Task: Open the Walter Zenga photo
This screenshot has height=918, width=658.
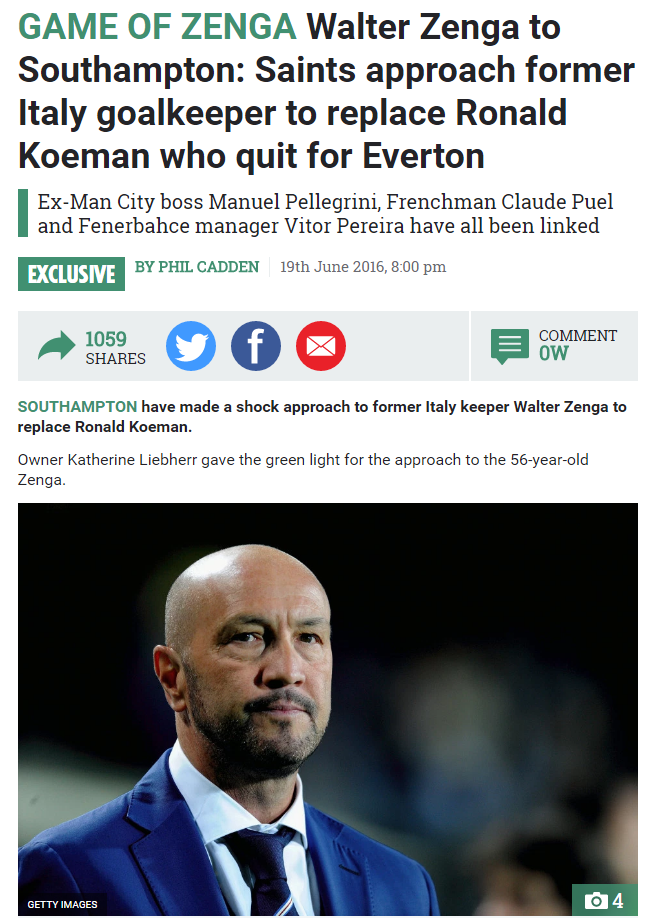Action: pos(327,700)
